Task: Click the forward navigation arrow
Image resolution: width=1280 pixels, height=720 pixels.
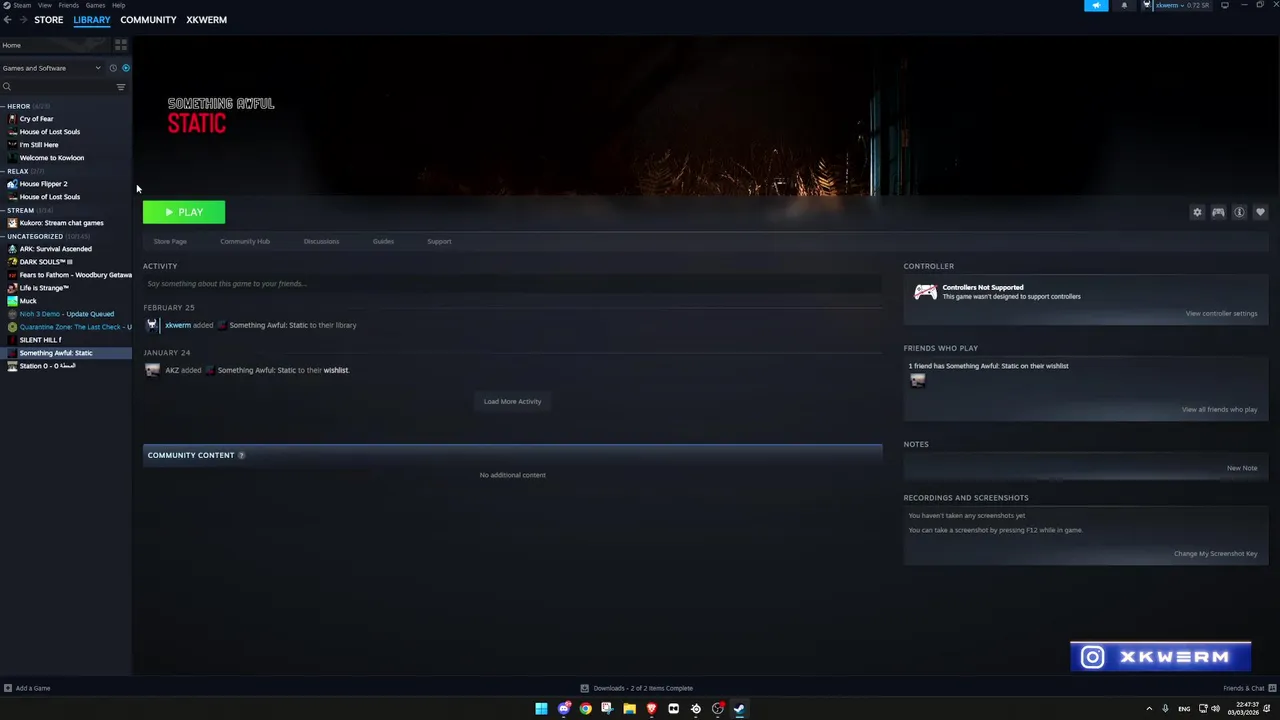Action: click(23, 20)
